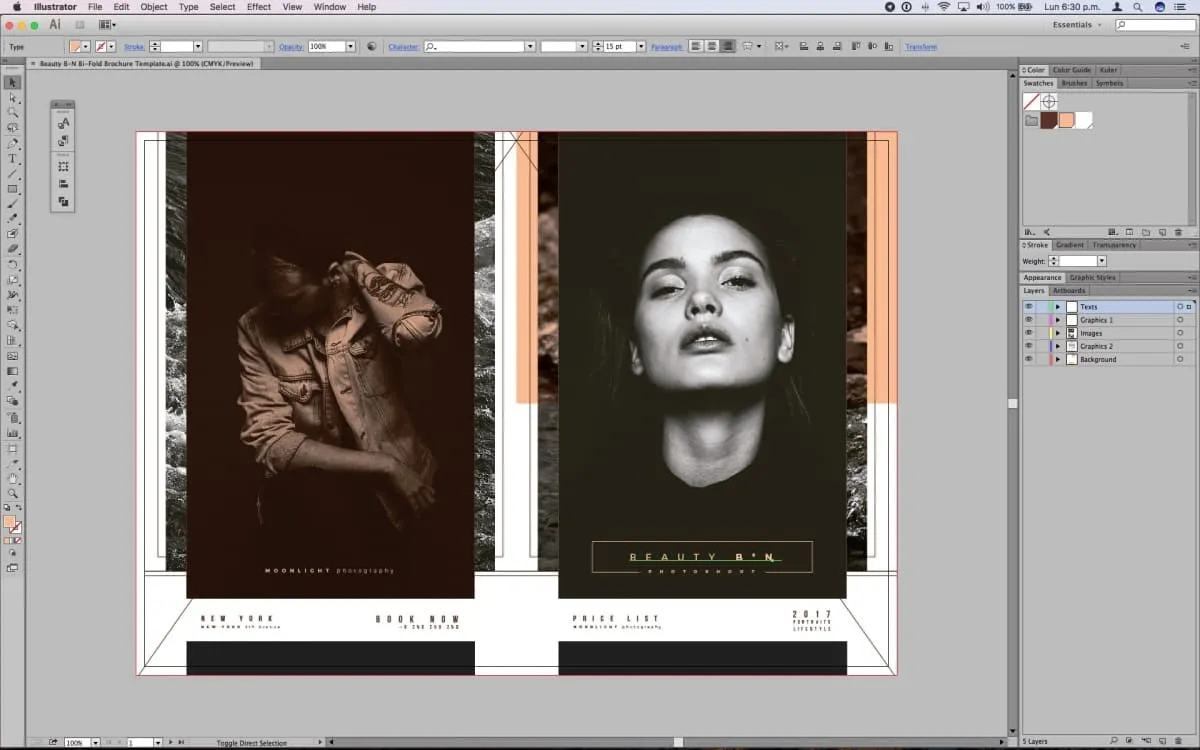Viewport: 1200px width, 750px height.
Task: Expand the Texts layer contents
Action: point(1058,307)
